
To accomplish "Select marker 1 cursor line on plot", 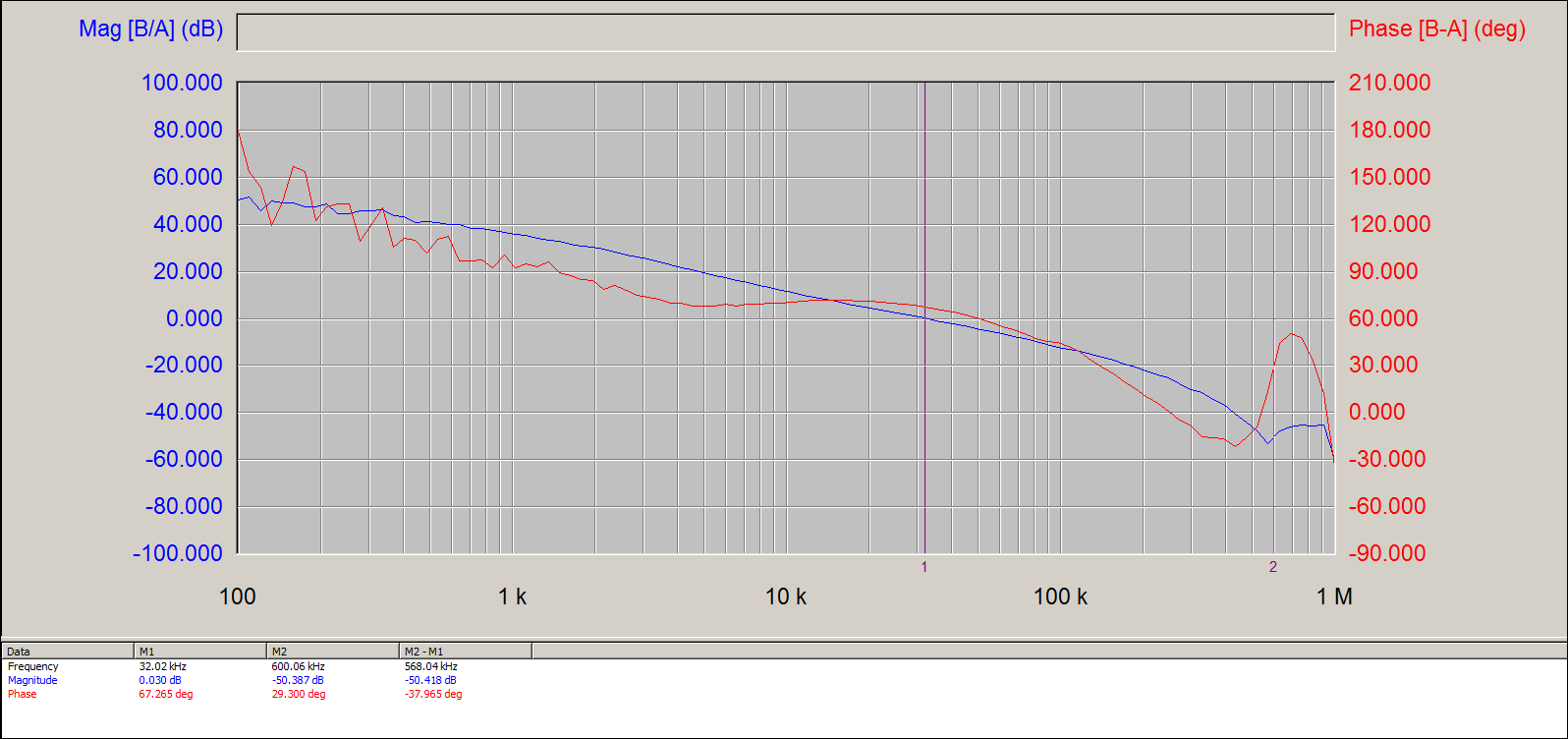I will click(x=924, y=317).
